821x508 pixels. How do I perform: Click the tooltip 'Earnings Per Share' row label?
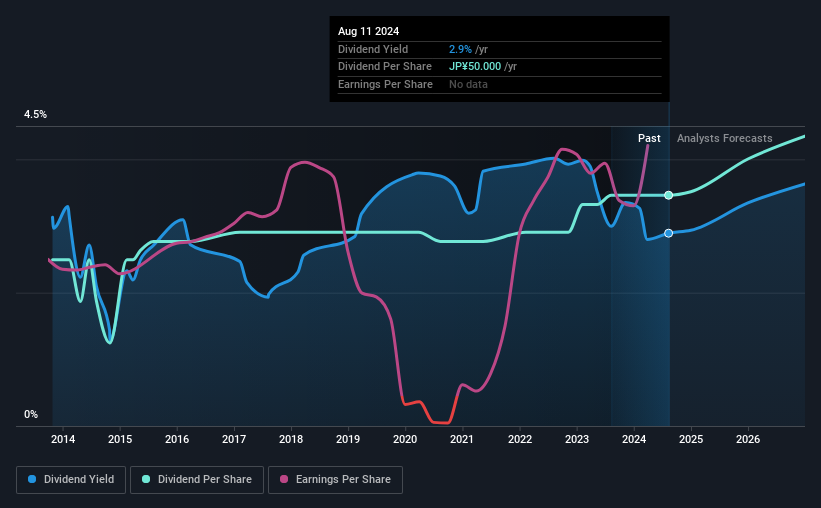[385, 84]
